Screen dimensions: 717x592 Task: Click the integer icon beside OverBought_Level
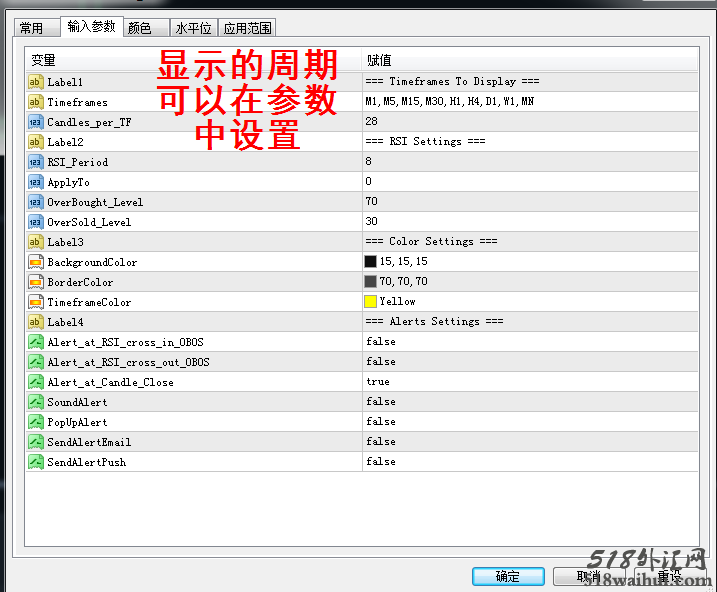point(36,202)
